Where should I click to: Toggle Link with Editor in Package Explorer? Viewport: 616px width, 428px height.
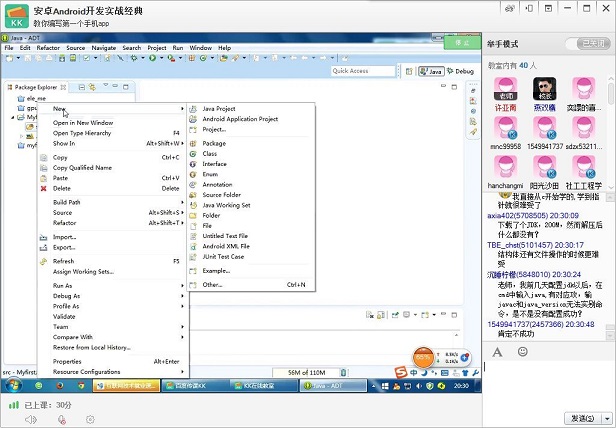[92, 87]
